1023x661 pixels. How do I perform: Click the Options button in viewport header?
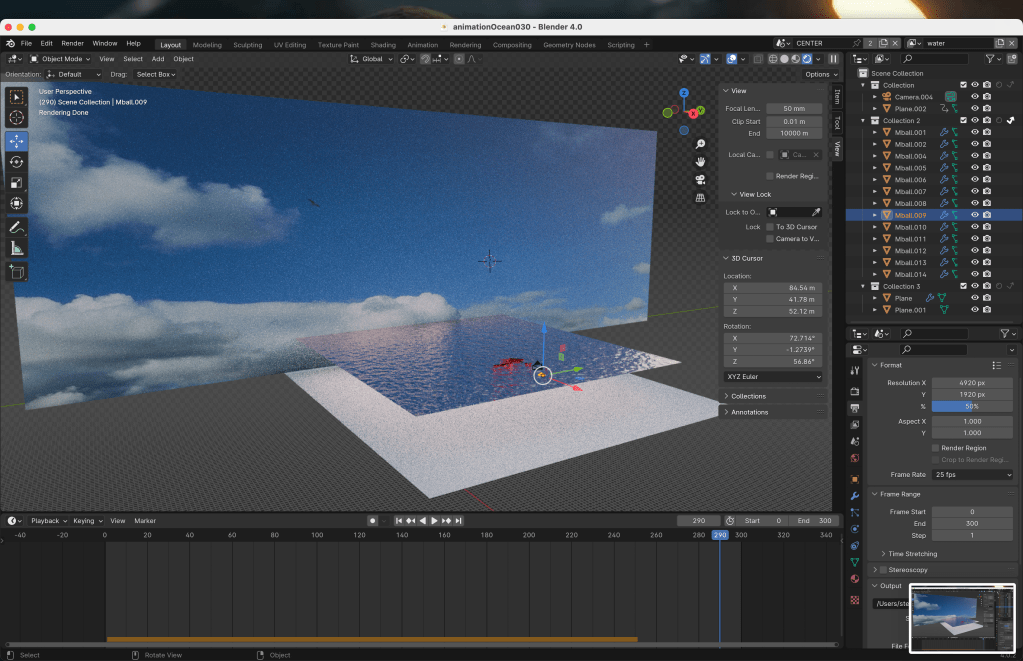[x=819, y=74]
